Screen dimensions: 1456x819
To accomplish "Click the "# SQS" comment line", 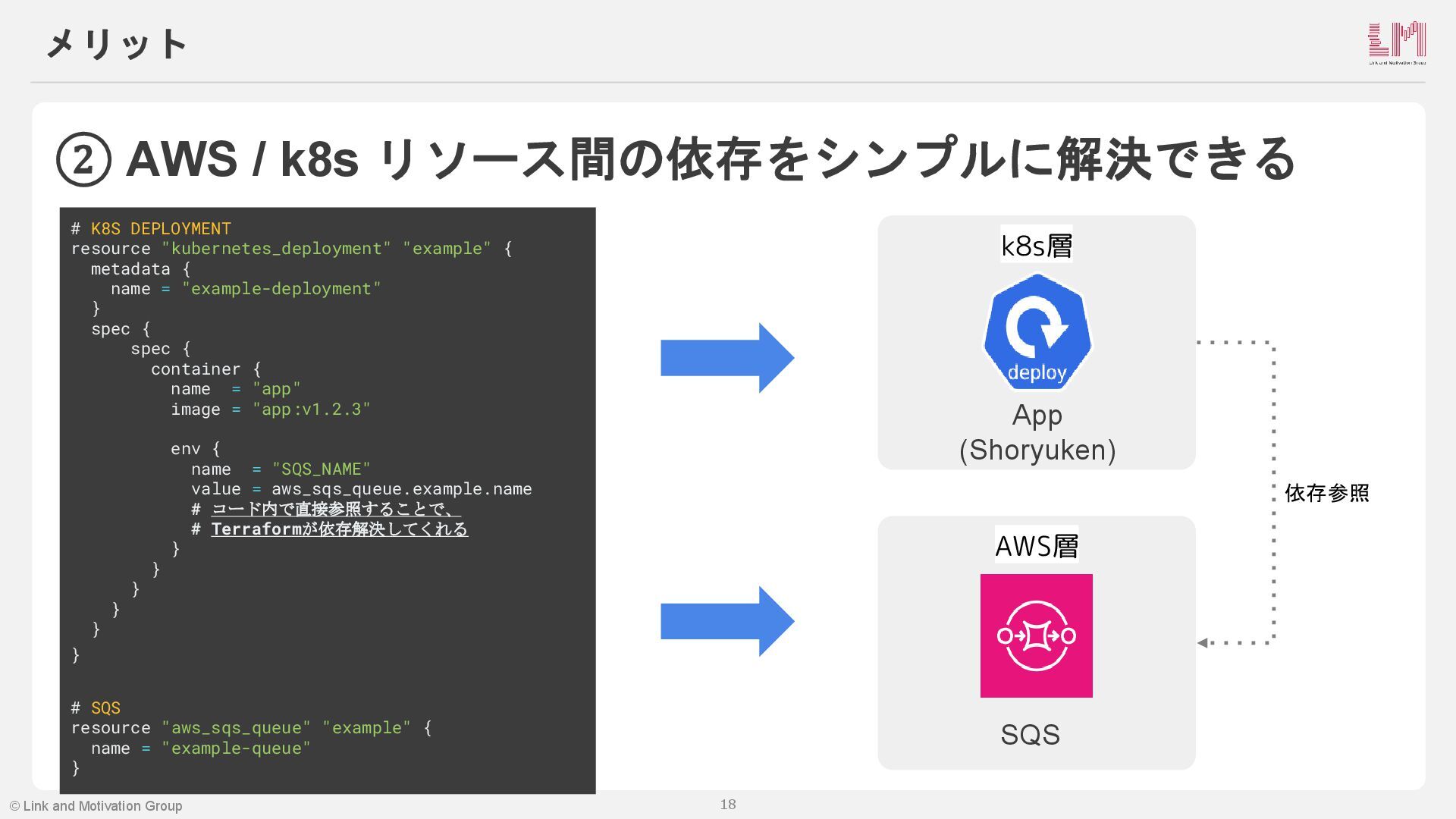I will click(x=96, y=708).
